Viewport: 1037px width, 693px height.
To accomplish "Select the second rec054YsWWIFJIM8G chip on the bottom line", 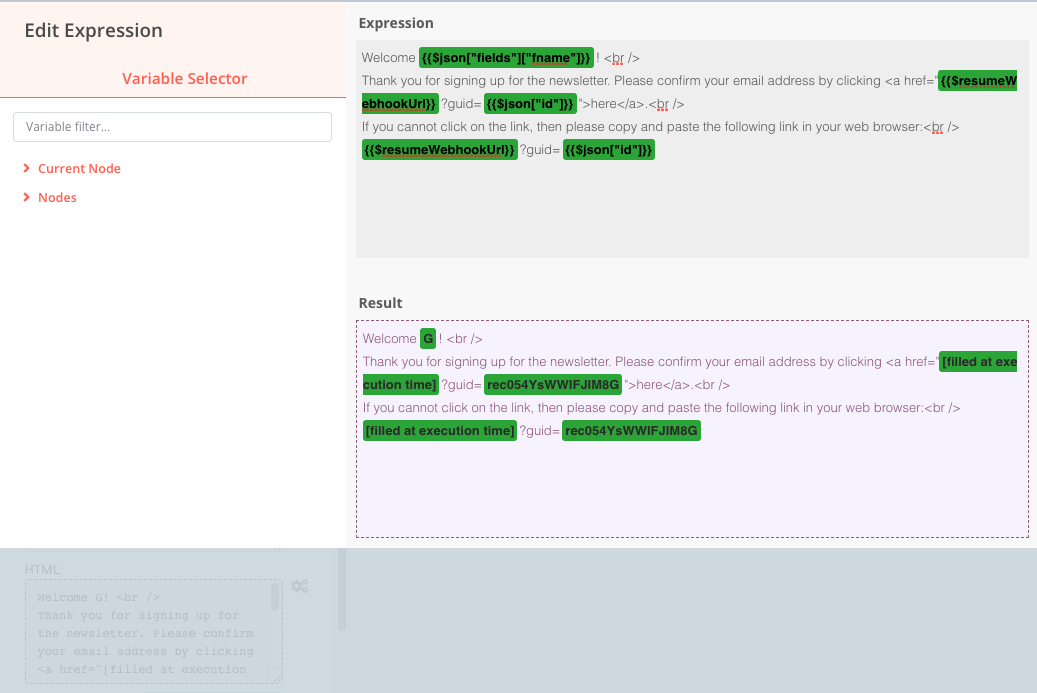I will coord(631,430).
